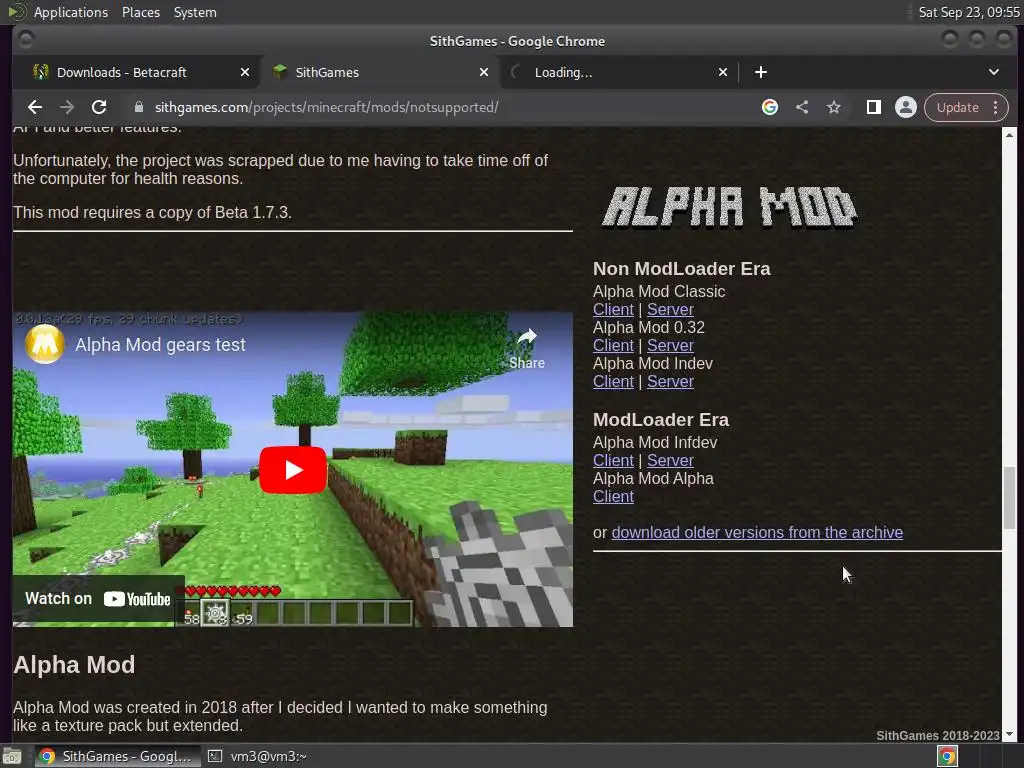Switch to SithGames Chrome in taskbar
Image resolution: width=1024 pixels, height=768 pixels.
coord(116,756)
